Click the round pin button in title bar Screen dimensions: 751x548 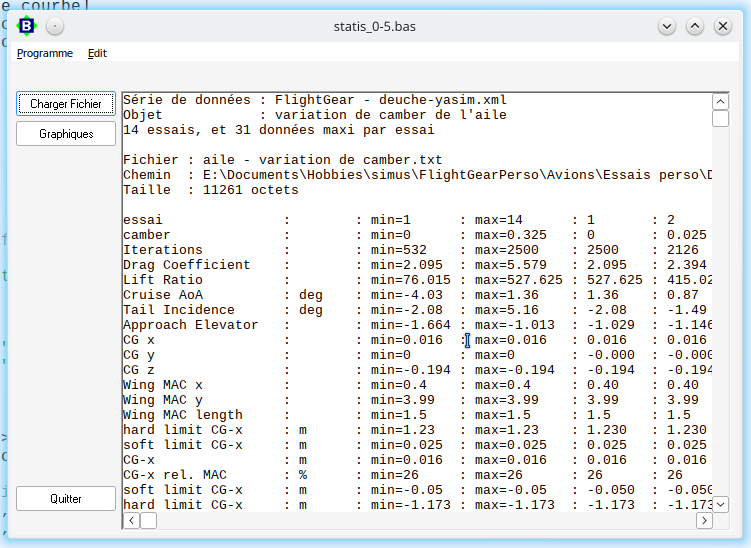55,26
